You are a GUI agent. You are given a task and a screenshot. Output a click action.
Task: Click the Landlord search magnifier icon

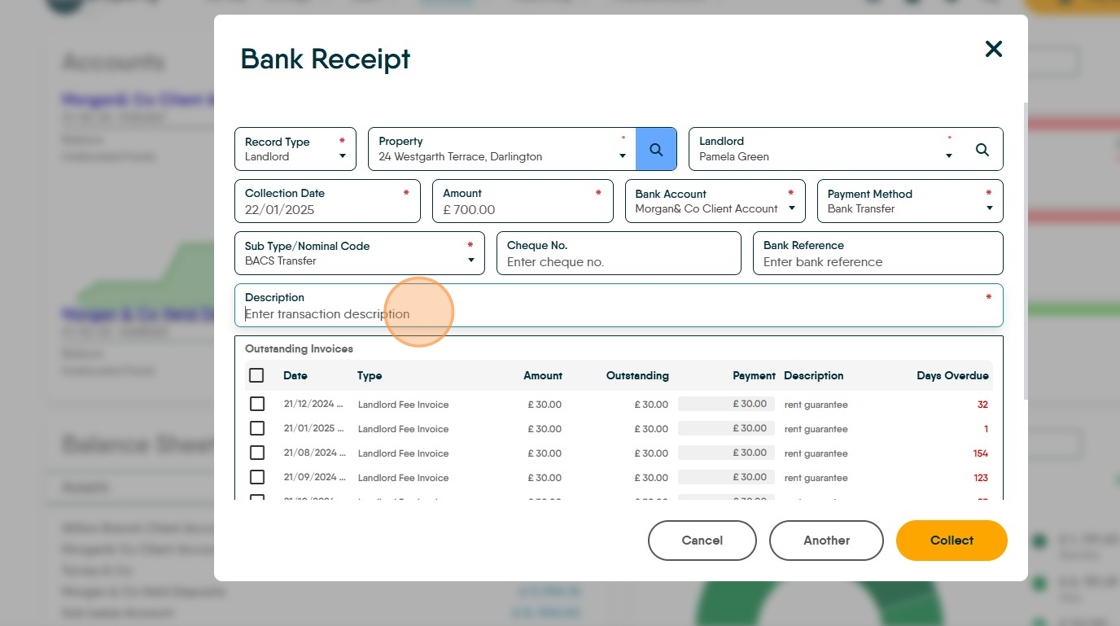pyautogui.click(x=982, y=149)
